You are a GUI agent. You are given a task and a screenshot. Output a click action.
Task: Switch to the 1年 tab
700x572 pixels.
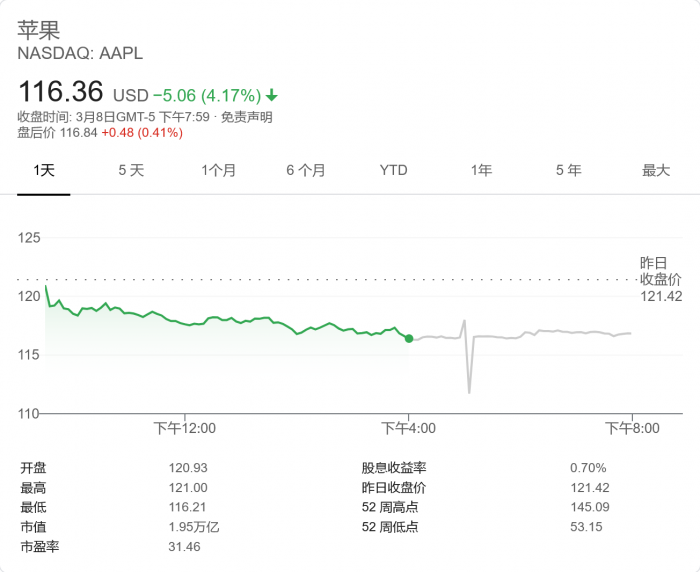[x=481, y=170]
